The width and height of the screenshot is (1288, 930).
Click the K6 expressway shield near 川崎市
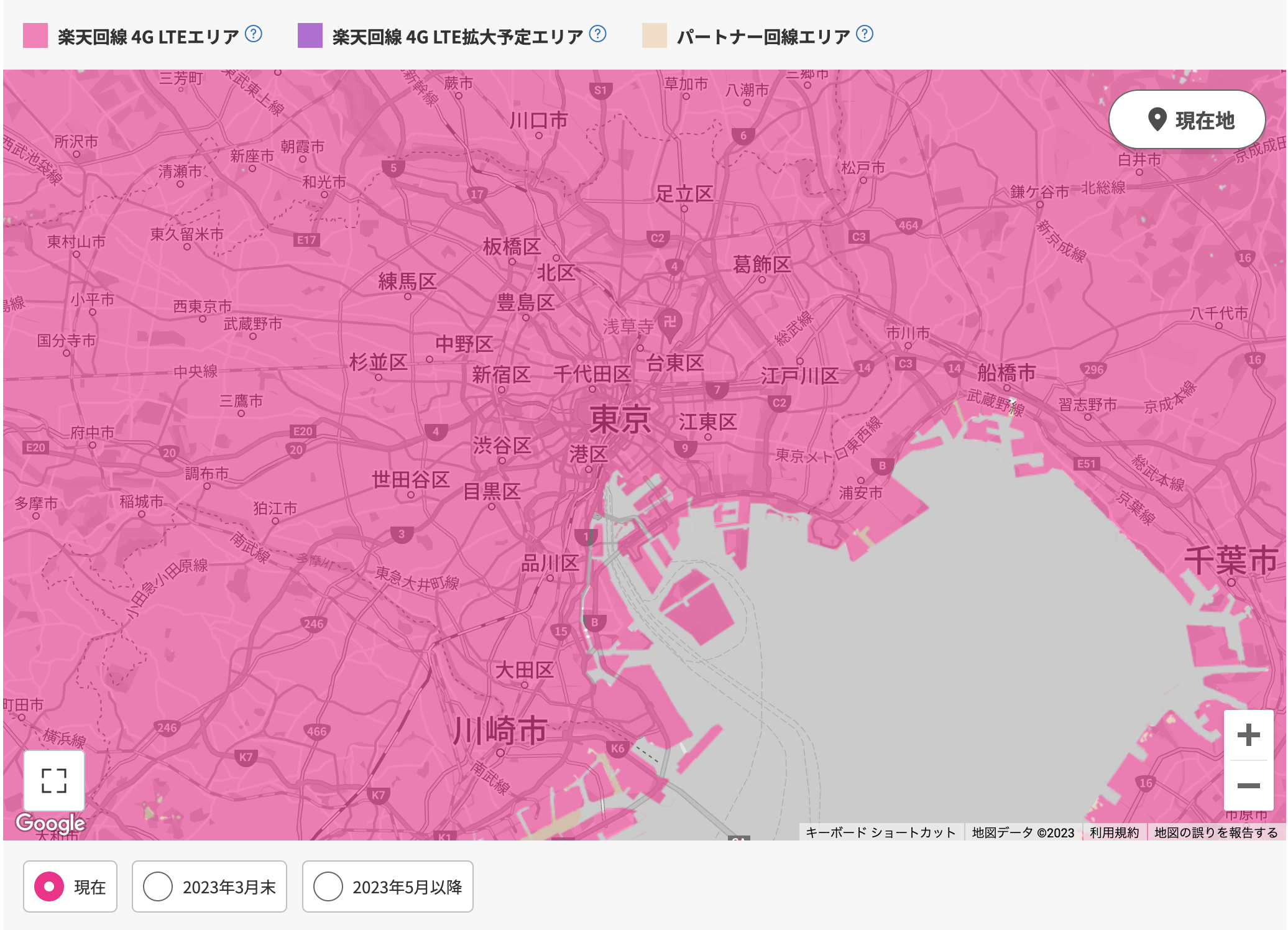pos(617,748)
